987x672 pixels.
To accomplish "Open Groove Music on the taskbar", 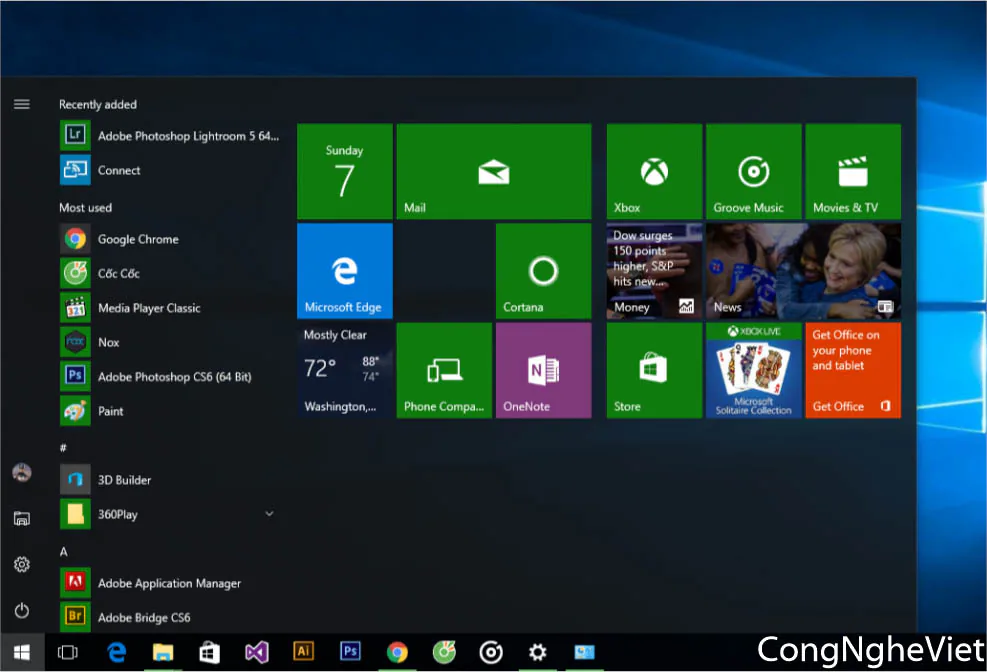I will (x=491, y=652).
